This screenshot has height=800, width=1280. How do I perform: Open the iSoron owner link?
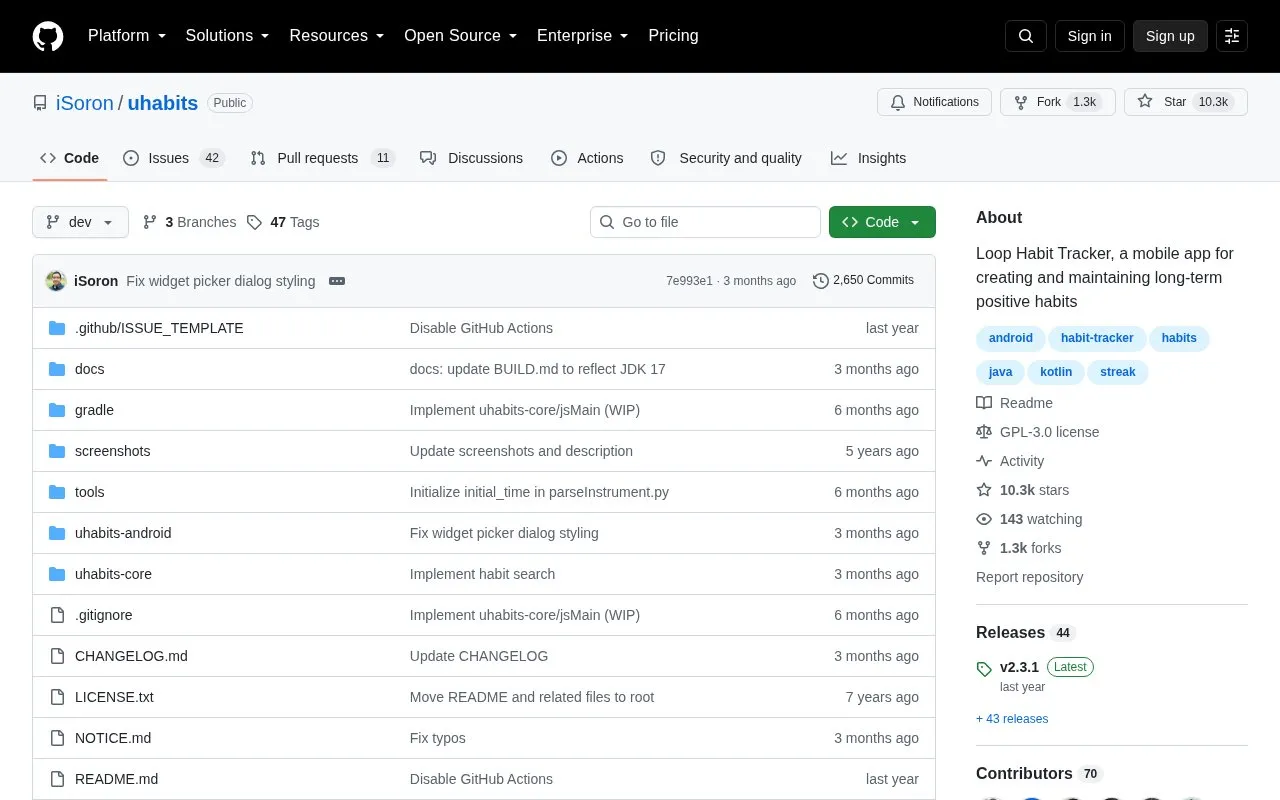85,103
